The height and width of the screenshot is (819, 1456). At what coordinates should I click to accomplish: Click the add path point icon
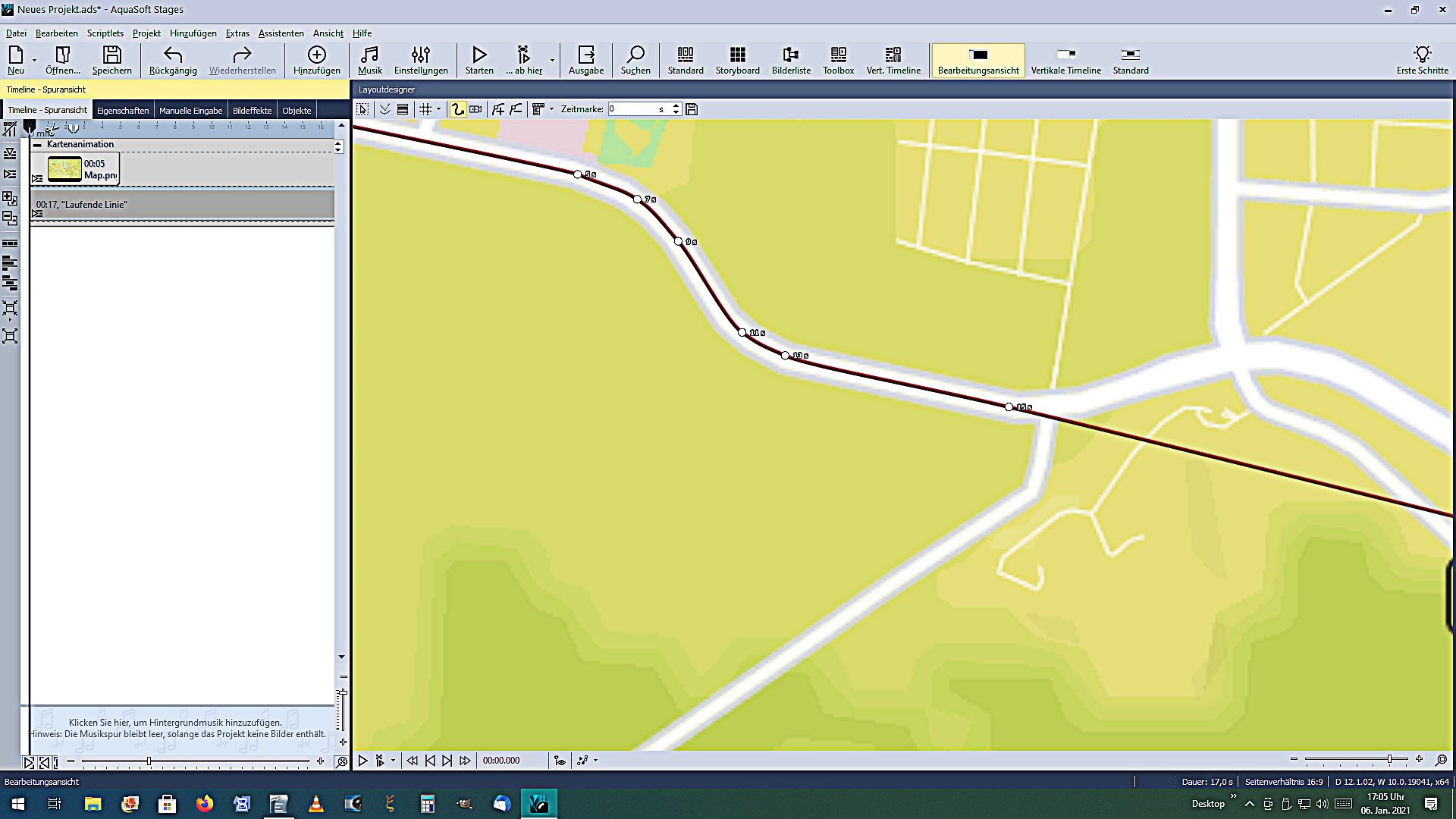click(497, 109)
